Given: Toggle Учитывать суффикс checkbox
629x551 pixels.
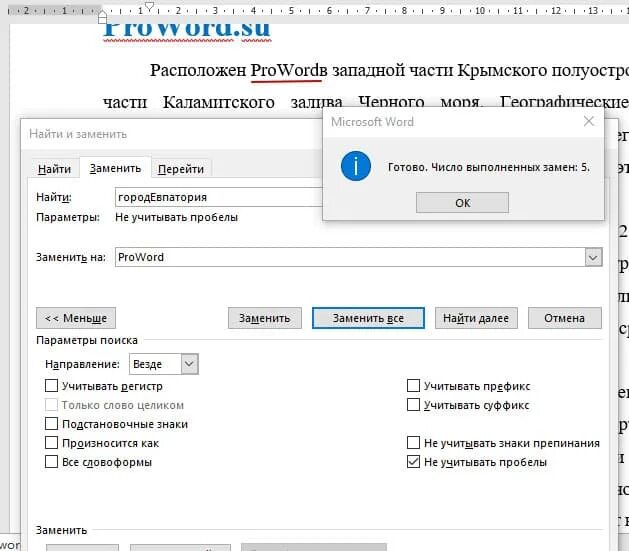Looking at the screenshot, I should point(413,405).
